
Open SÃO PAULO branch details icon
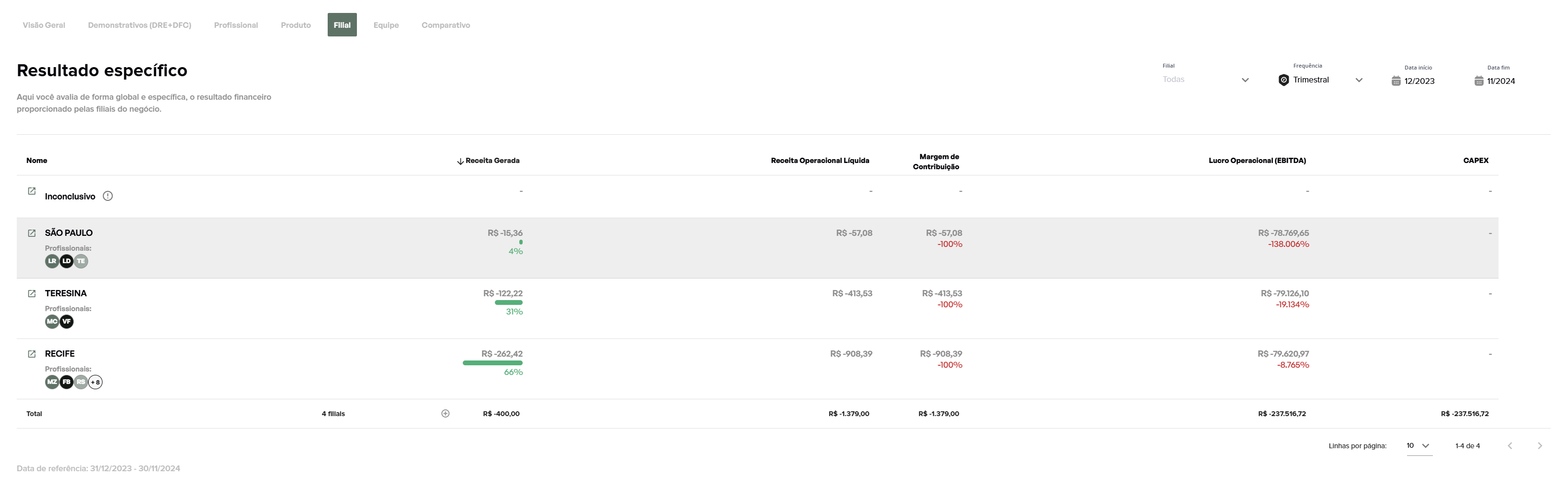32,233
